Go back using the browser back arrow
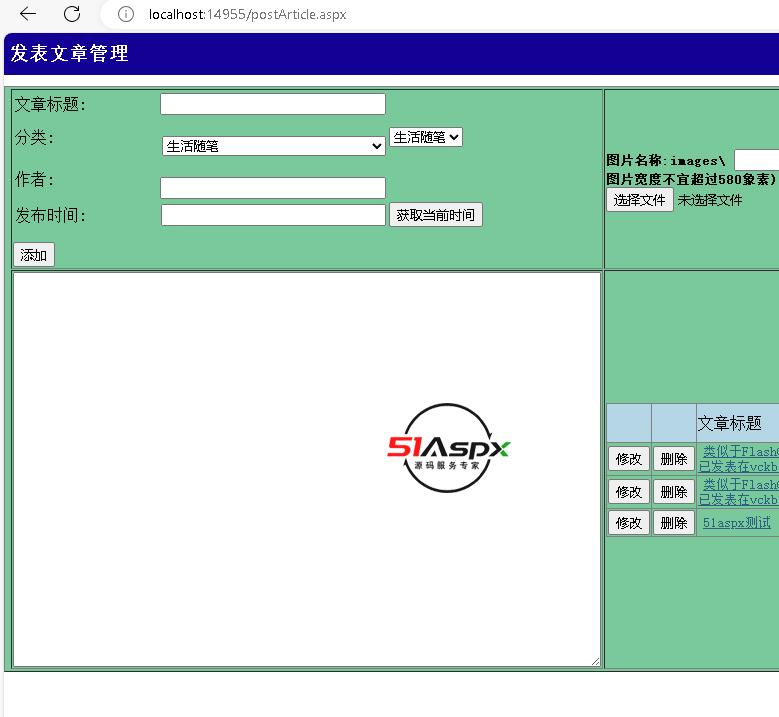 [x=28, y=14]
